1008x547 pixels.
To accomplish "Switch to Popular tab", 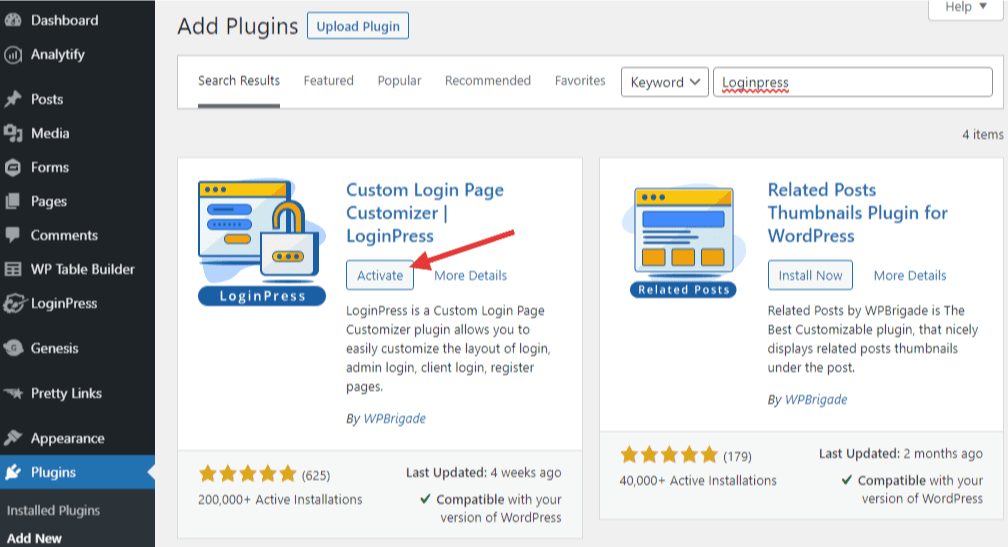I will pyautogui.click(x=399, y=80).
